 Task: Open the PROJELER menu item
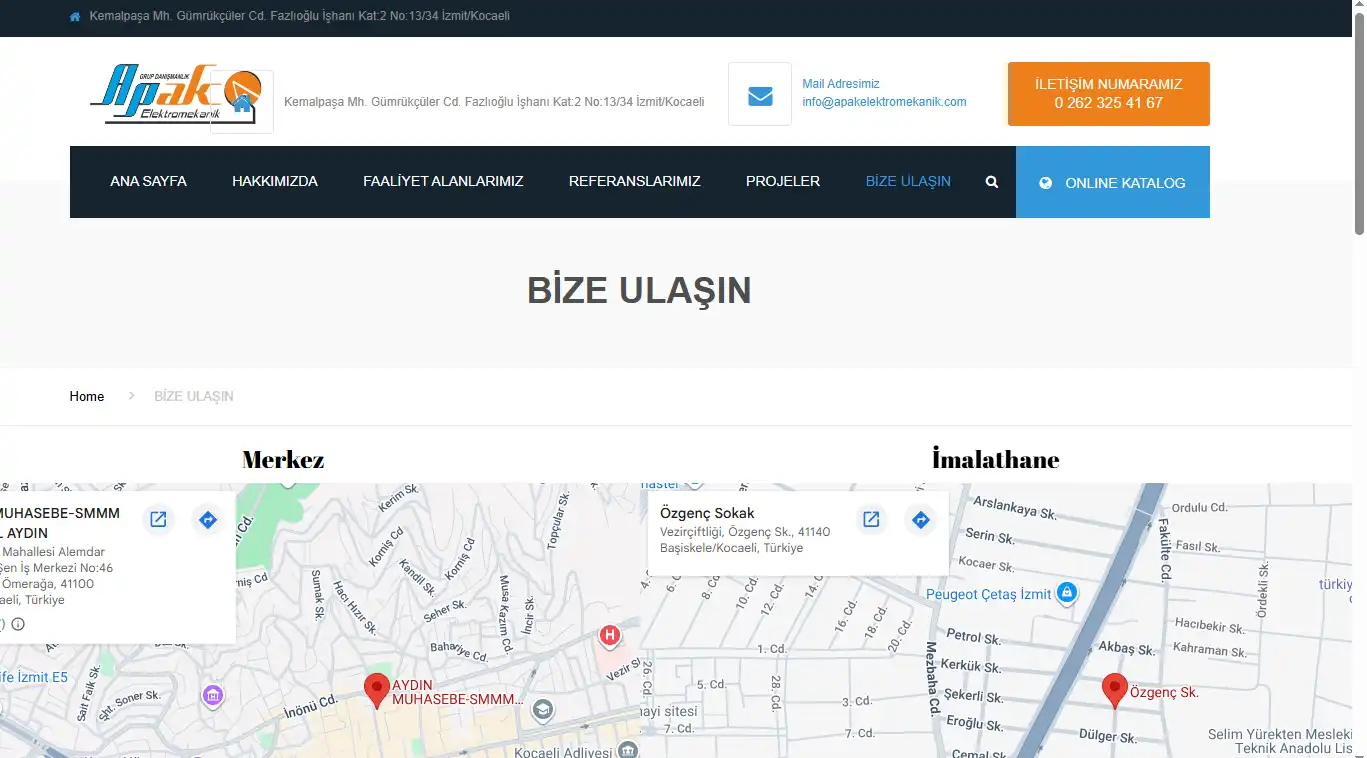click(783, 182)
